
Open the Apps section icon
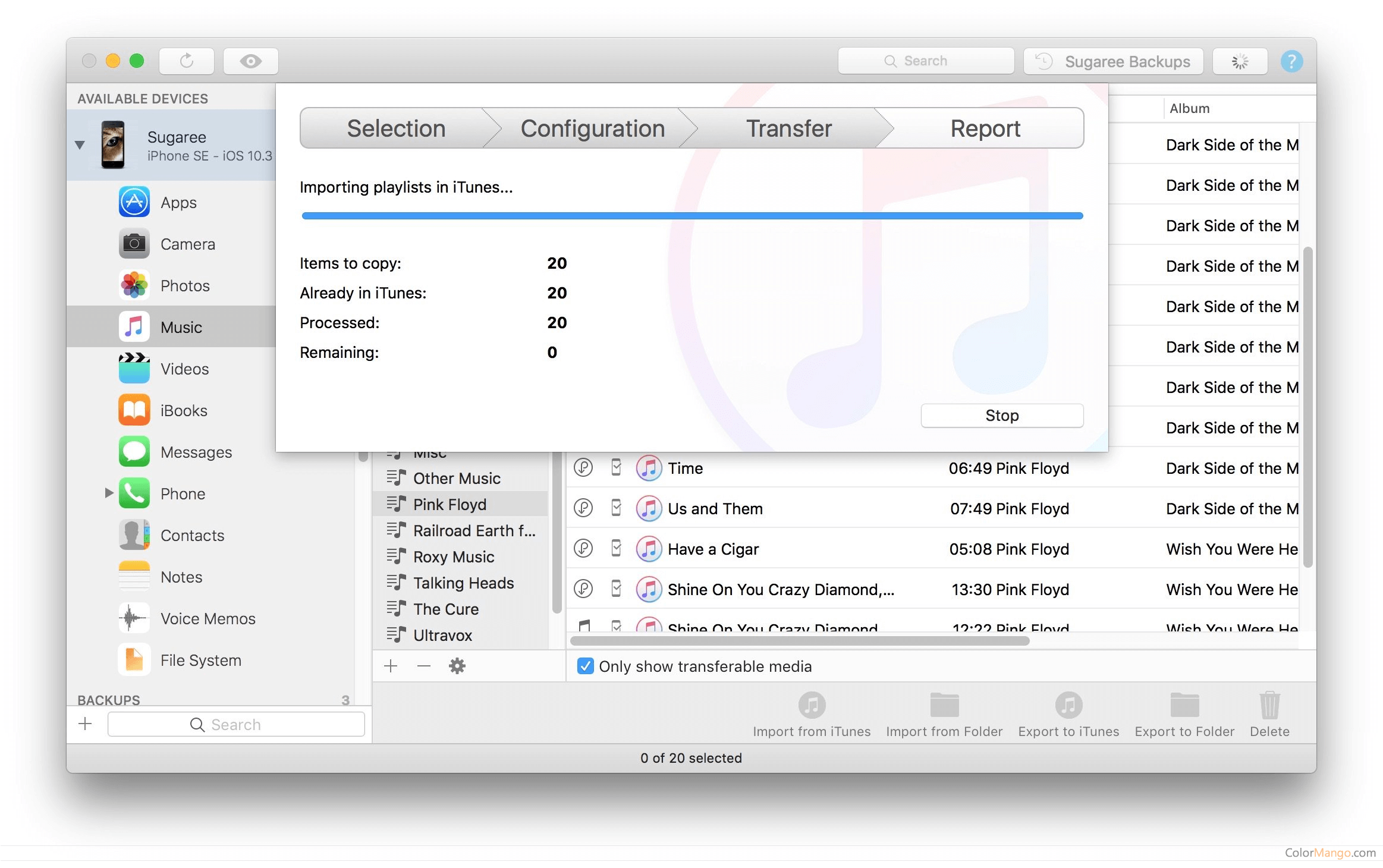pos(134,203)
